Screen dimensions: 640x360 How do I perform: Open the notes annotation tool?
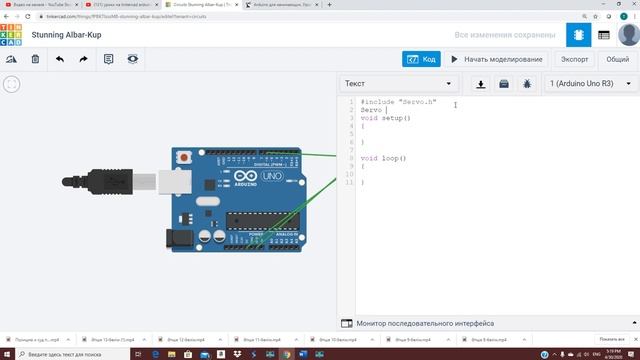[x=109, y=59]
